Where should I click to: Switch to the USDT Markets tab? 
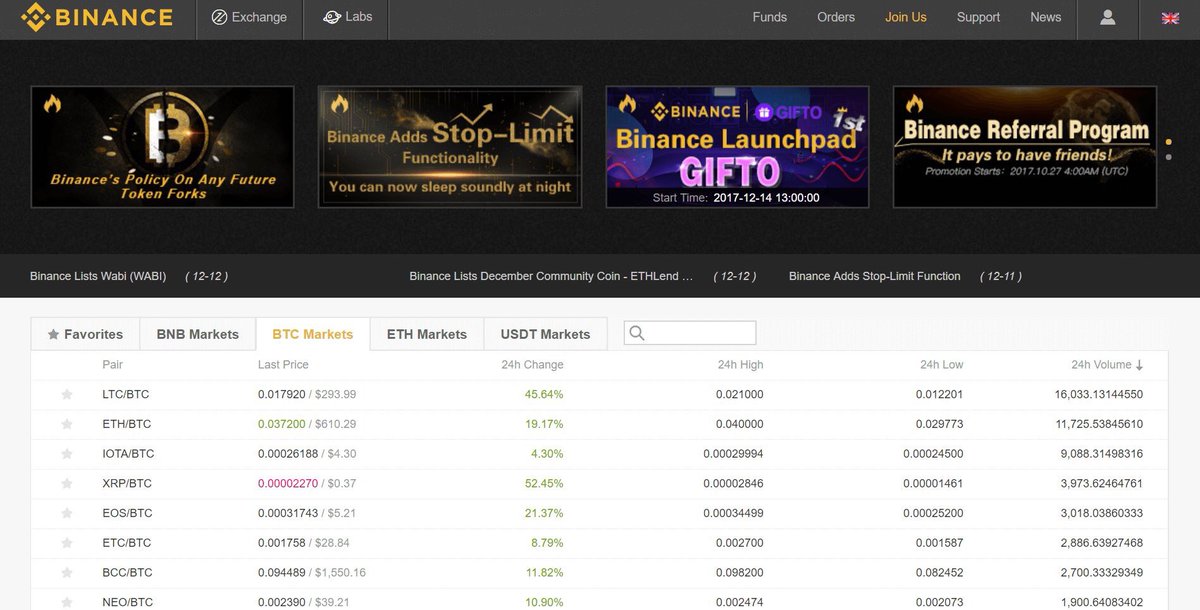545,334
